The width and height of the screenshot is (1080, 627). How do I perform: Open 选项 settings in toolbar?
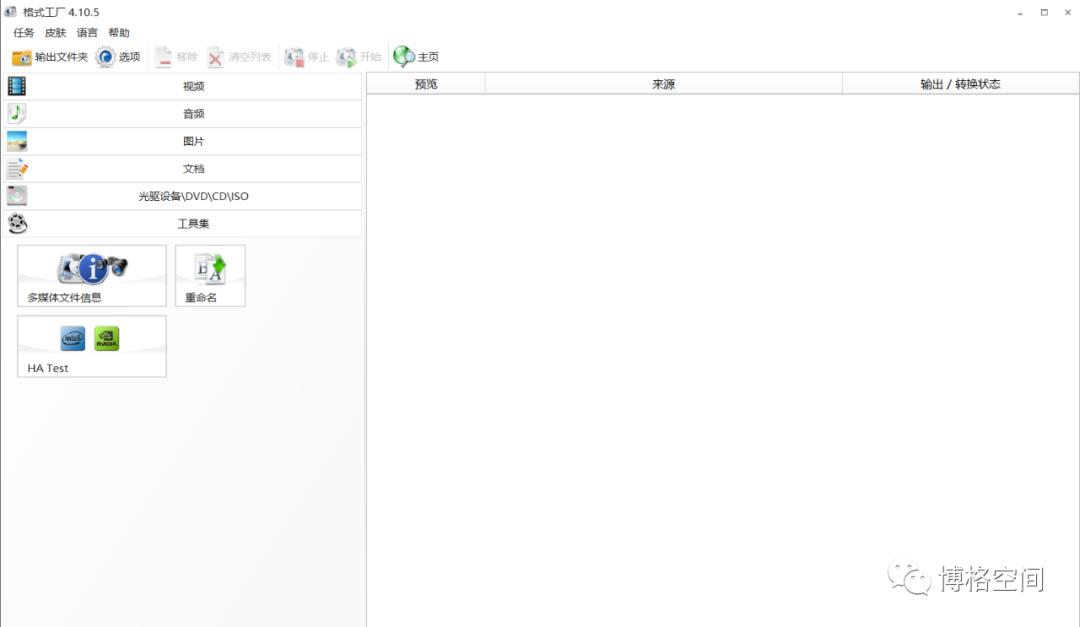118,56
